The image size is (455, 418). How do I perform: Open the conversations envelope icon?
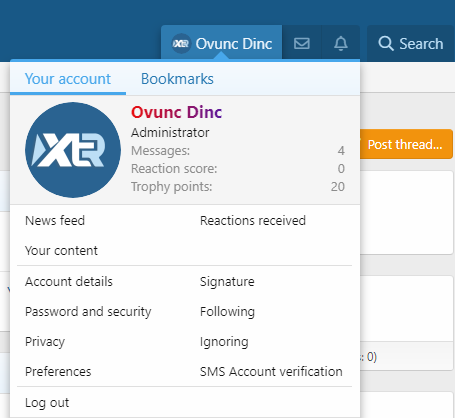click(302, 44)
